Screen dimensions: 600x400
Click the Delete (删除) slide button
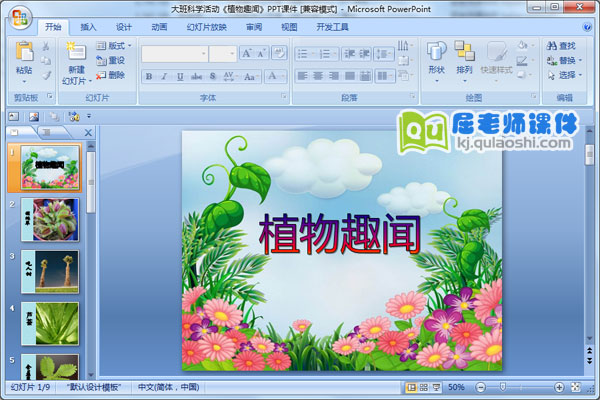pyautogui.click(x=111, y=75)
